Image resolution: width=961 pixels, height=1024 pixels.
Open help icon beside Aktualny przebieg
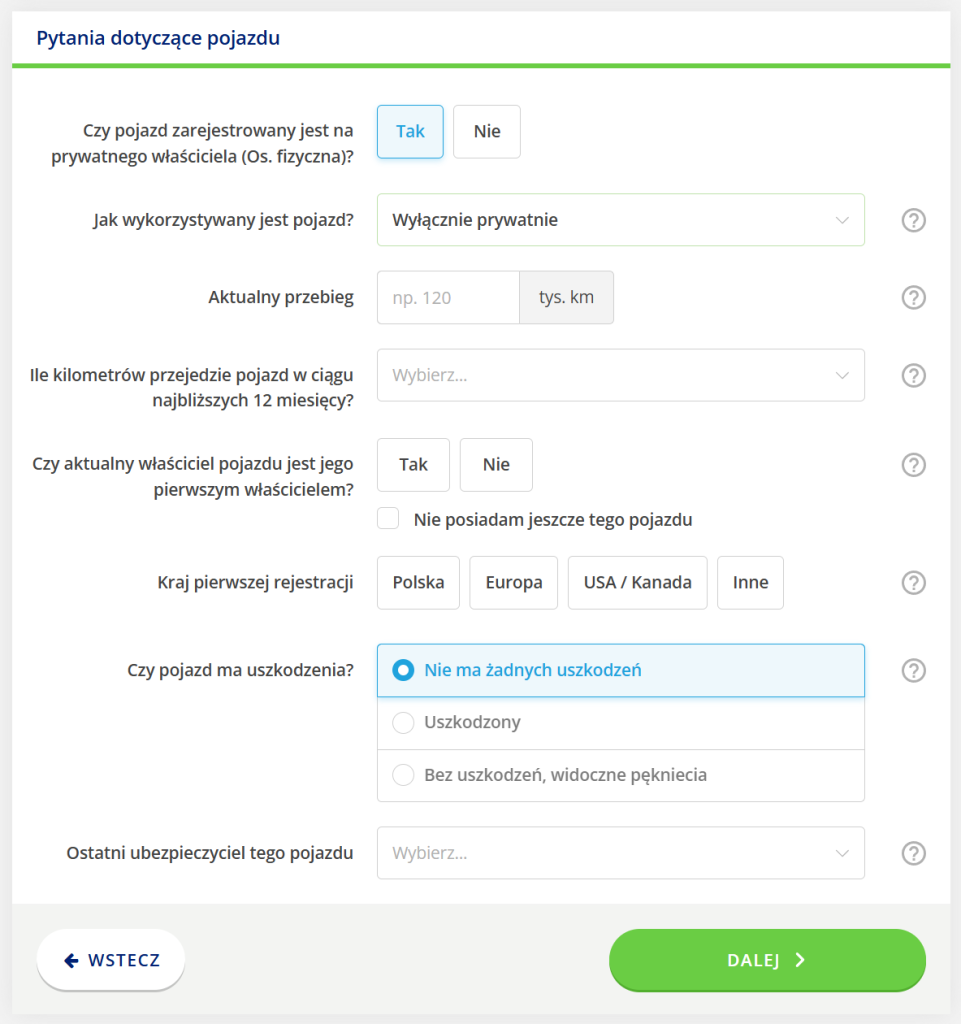[x=913, y=298]
